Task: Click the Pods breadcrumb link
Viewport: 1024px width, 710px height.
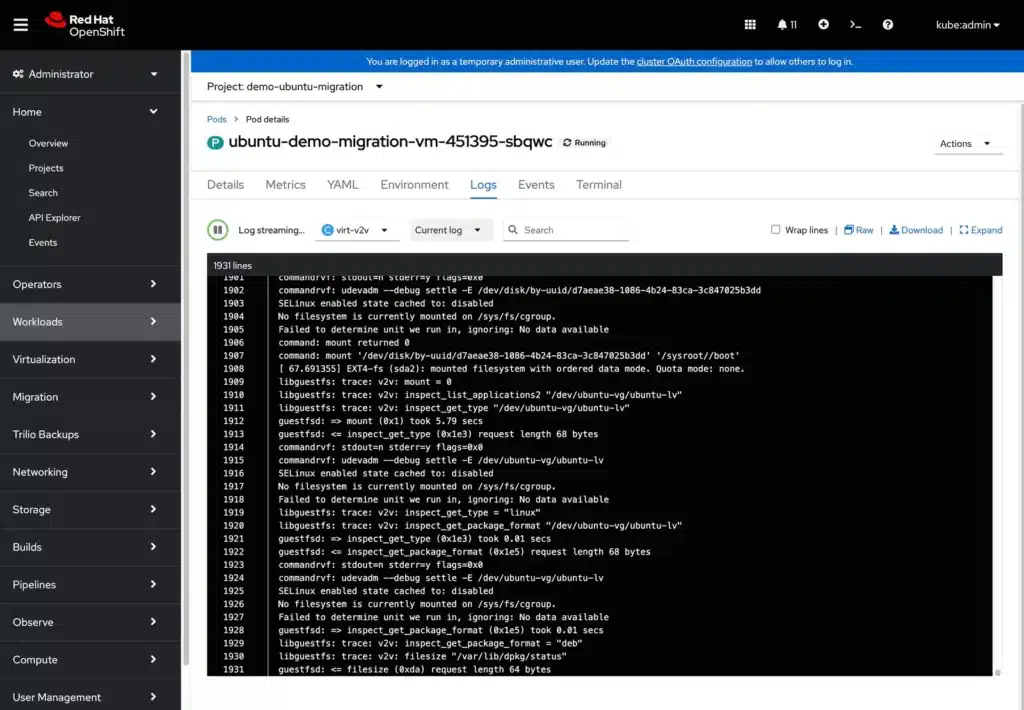Action: click(x=216, y=118)
